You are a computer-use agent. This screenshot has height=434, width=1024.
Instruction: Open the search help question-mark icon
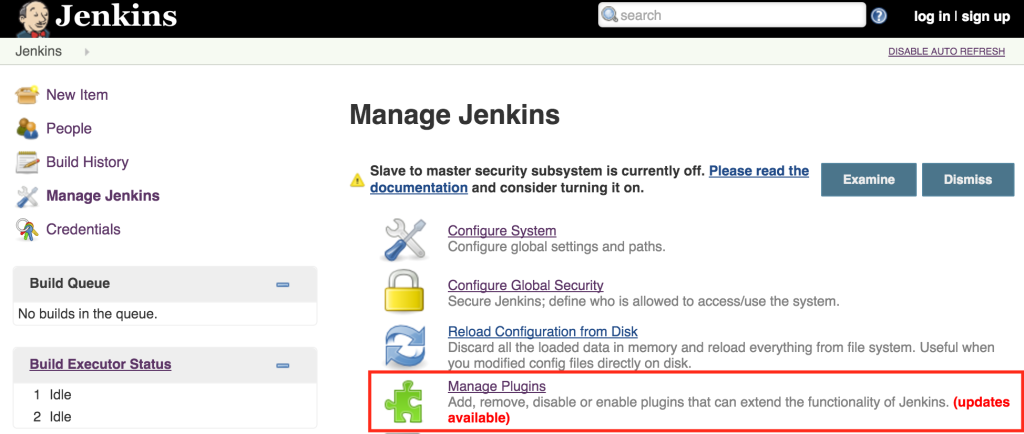click(x=878, y=16)
